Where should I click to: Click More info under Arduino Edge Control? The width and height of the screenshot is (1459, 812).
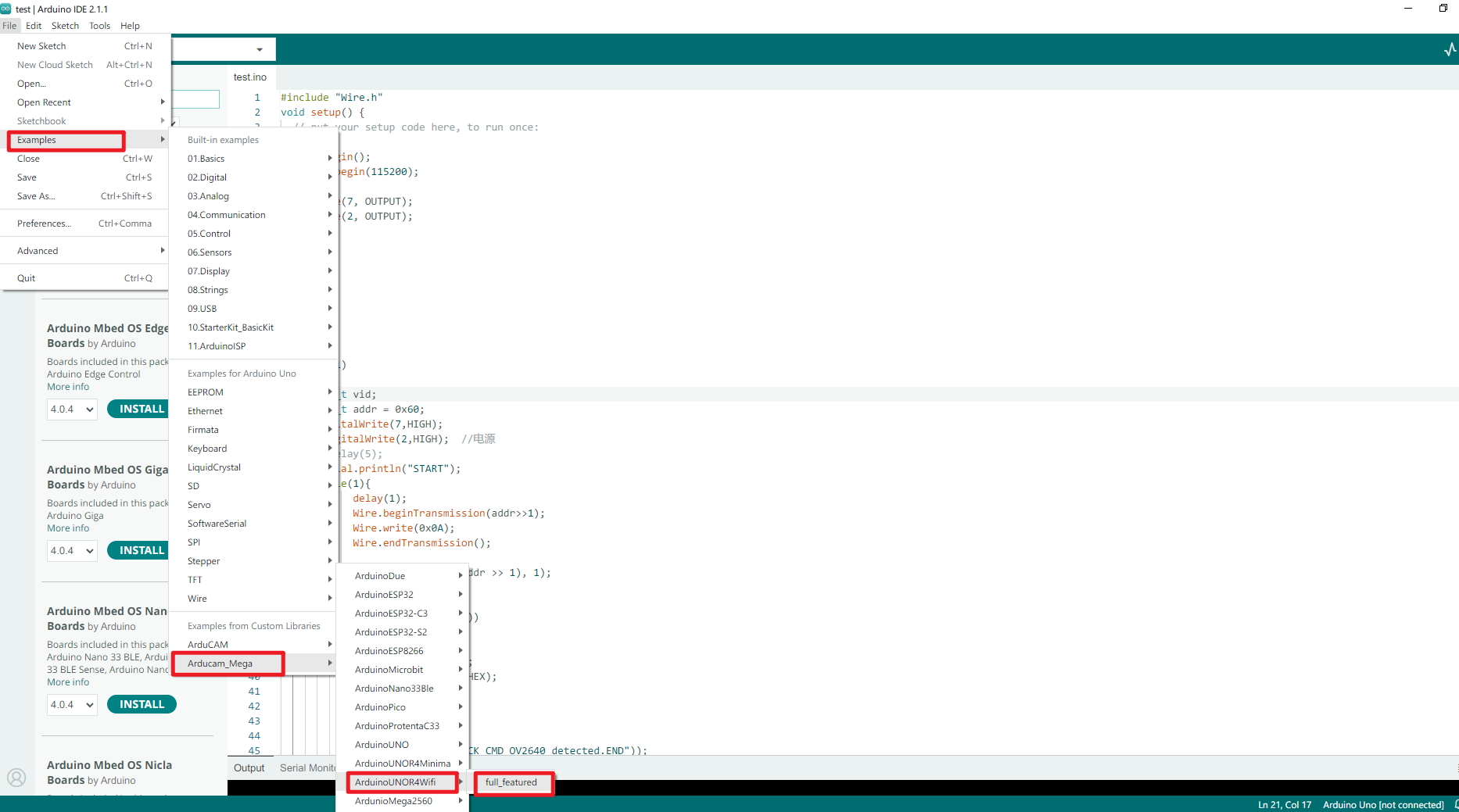tap(68, 387)
